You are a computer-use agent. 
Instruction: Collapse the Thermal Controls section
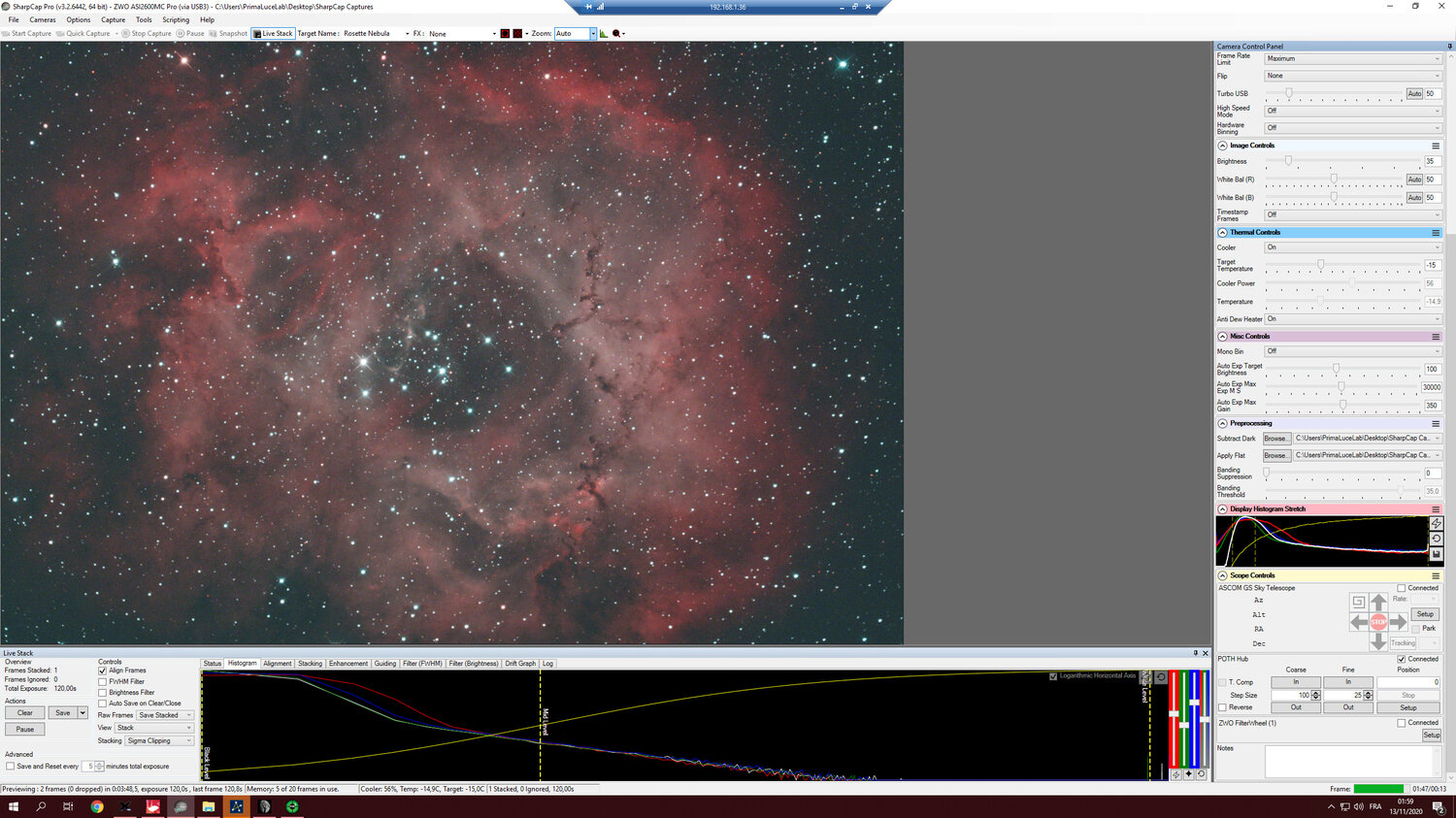pyautogui.click(x=1222, y=233)
